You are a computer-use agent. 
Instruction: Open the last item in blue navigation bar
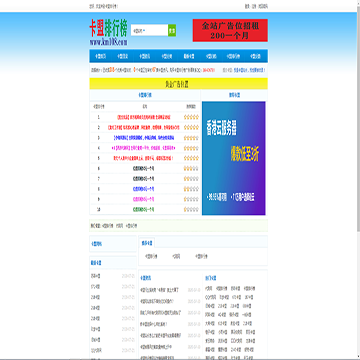256,56
